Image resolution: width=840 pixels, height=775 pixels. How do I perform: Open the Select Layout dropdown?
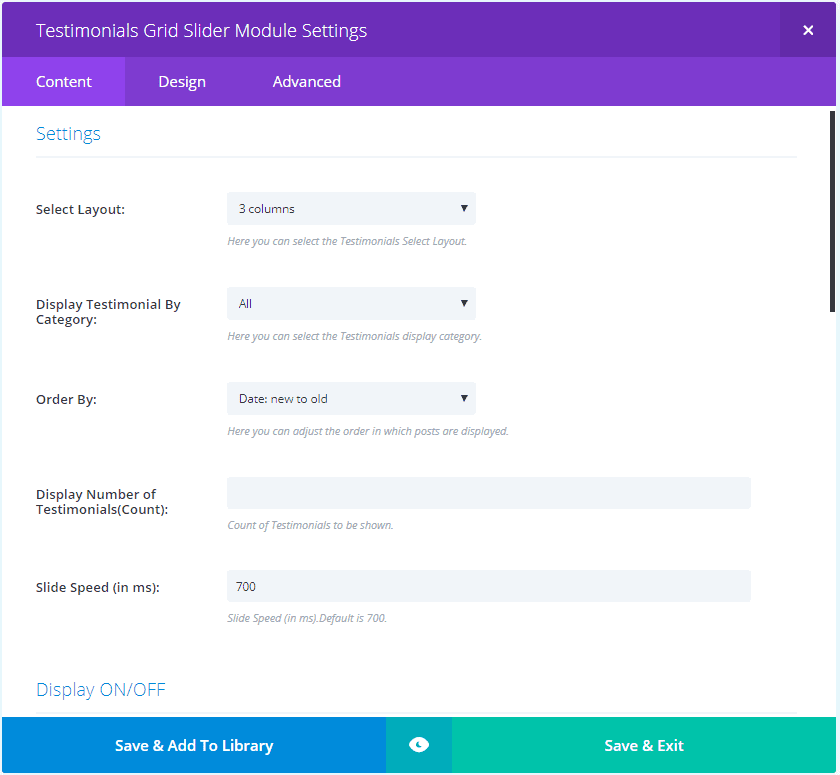click(351, 209)
